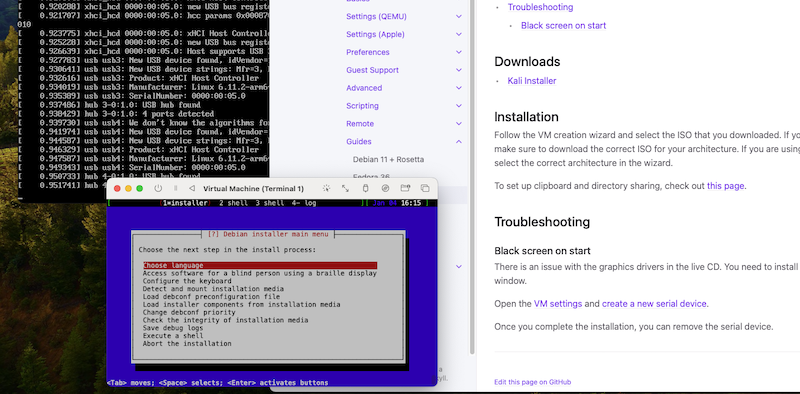The height and width of the screenshot is (394, 800).
Task: Open Guides sidebar page
Action: 359,141
